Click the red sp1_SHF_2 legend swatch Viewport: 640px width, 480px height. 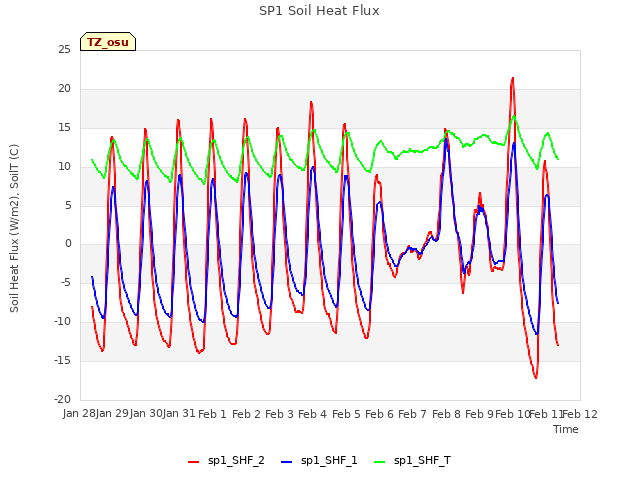(193, 462)
